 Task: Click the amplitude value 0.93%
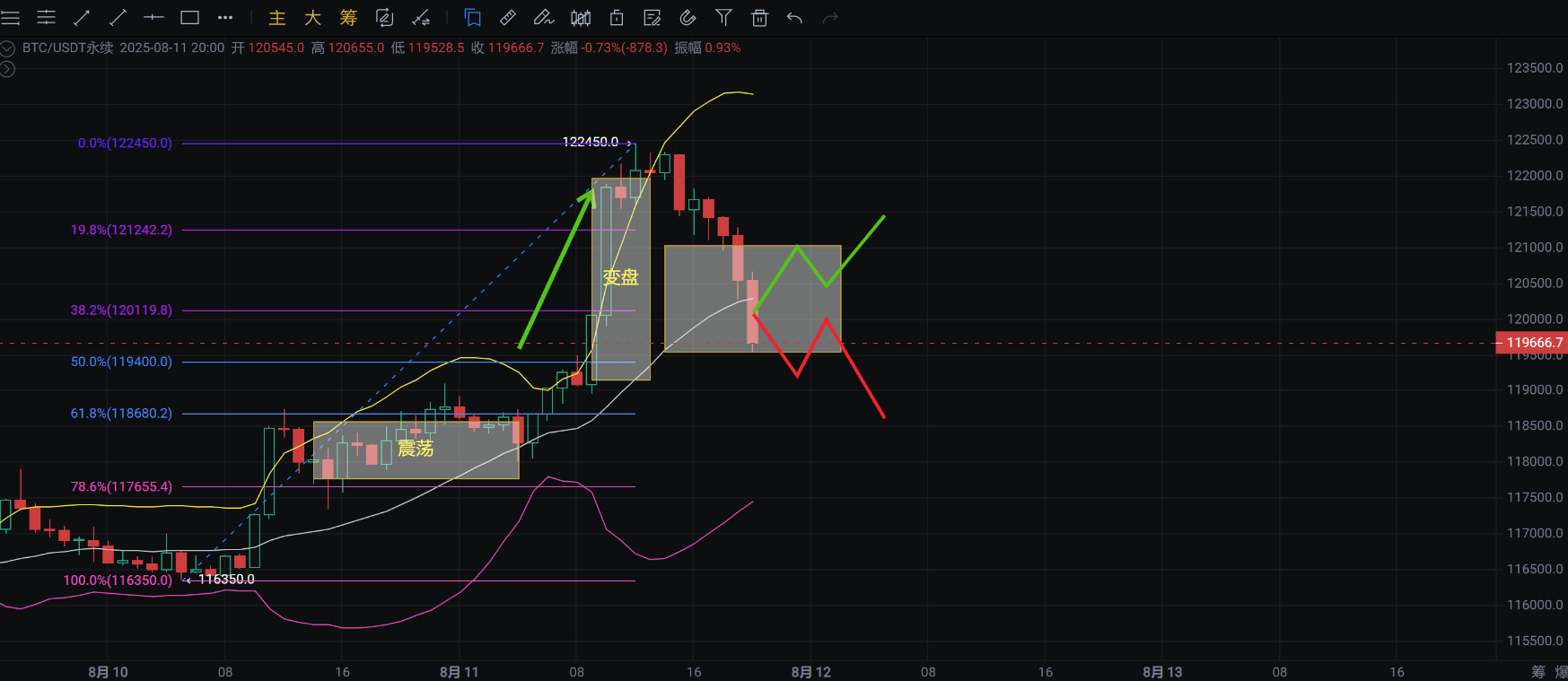[723, 48]
